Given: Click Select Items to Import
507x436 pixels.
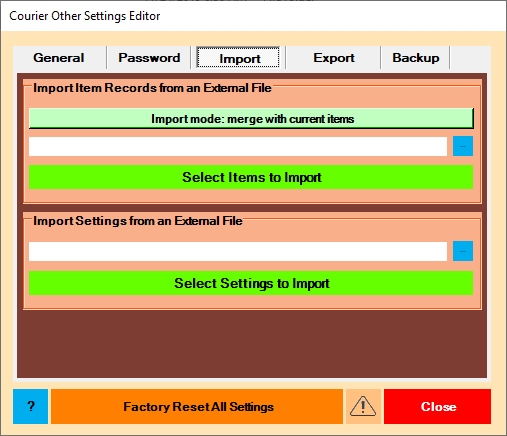Looking at the screenshot, I should [x=251, y=177].
